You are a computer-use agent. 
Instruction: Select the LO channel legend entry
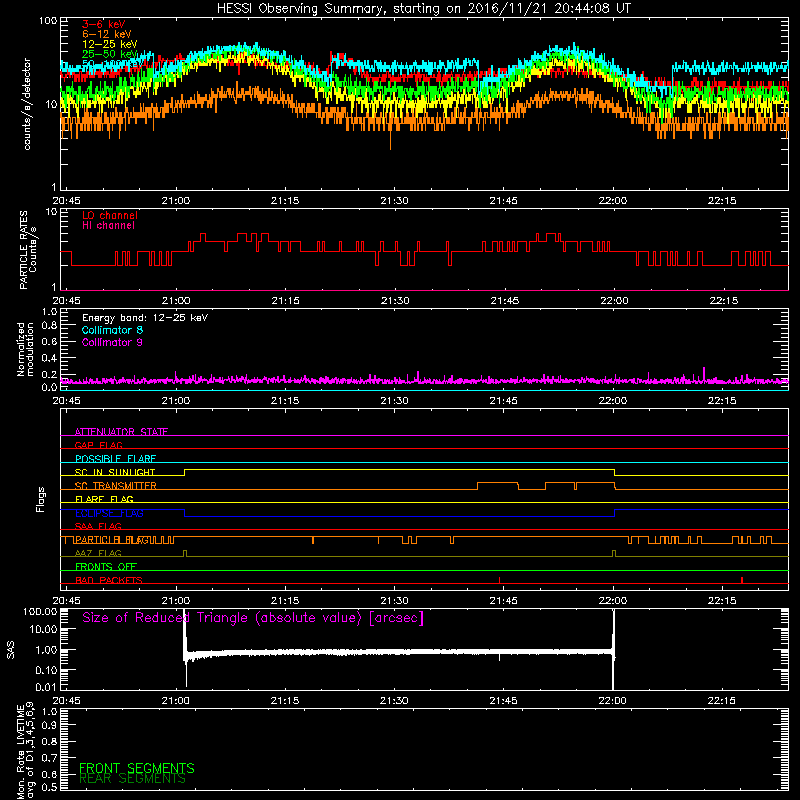click(x=110, y=215)
